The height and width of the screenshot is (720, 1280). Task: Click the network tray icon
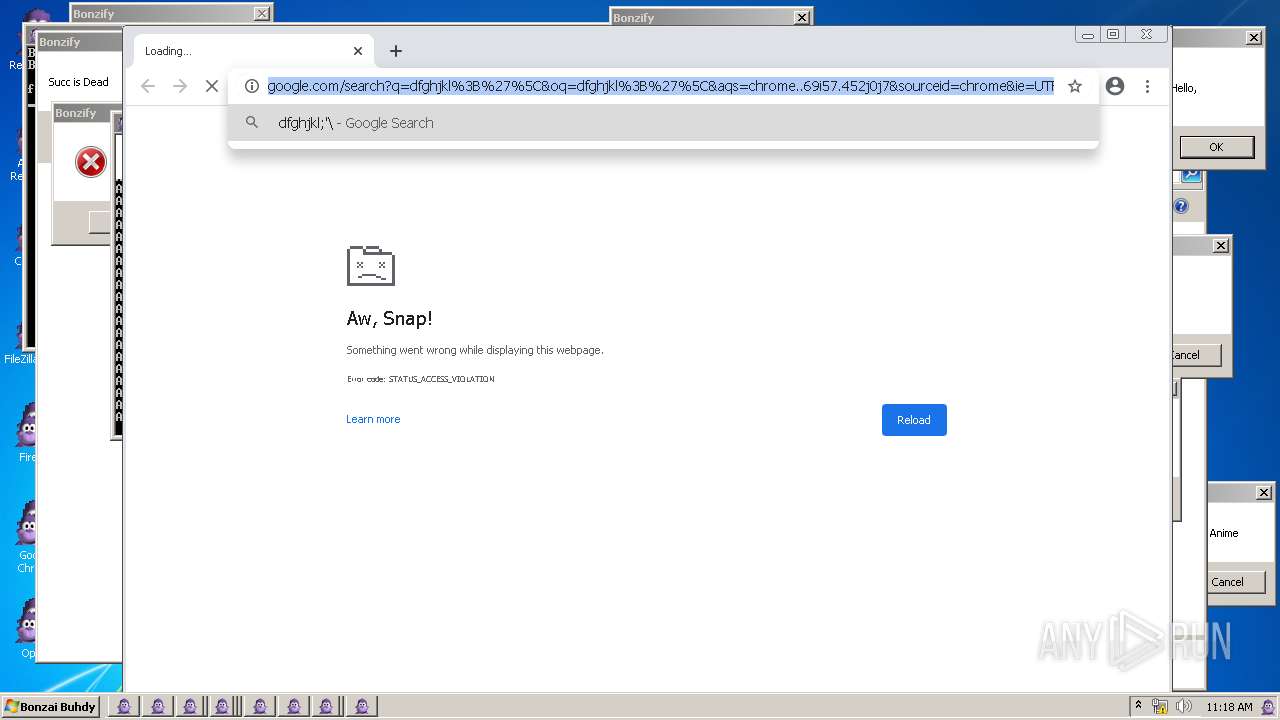pos(1160,706)
